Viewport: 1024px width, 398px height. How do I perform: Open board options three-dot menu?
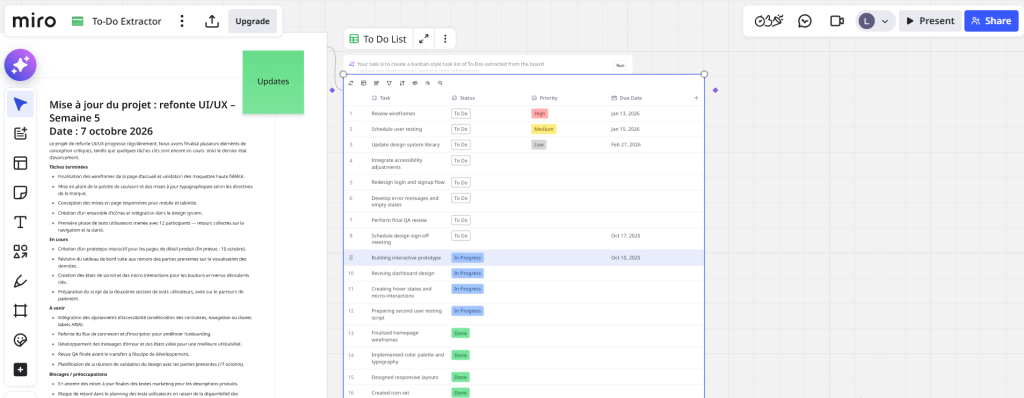(x=182, y=22)
